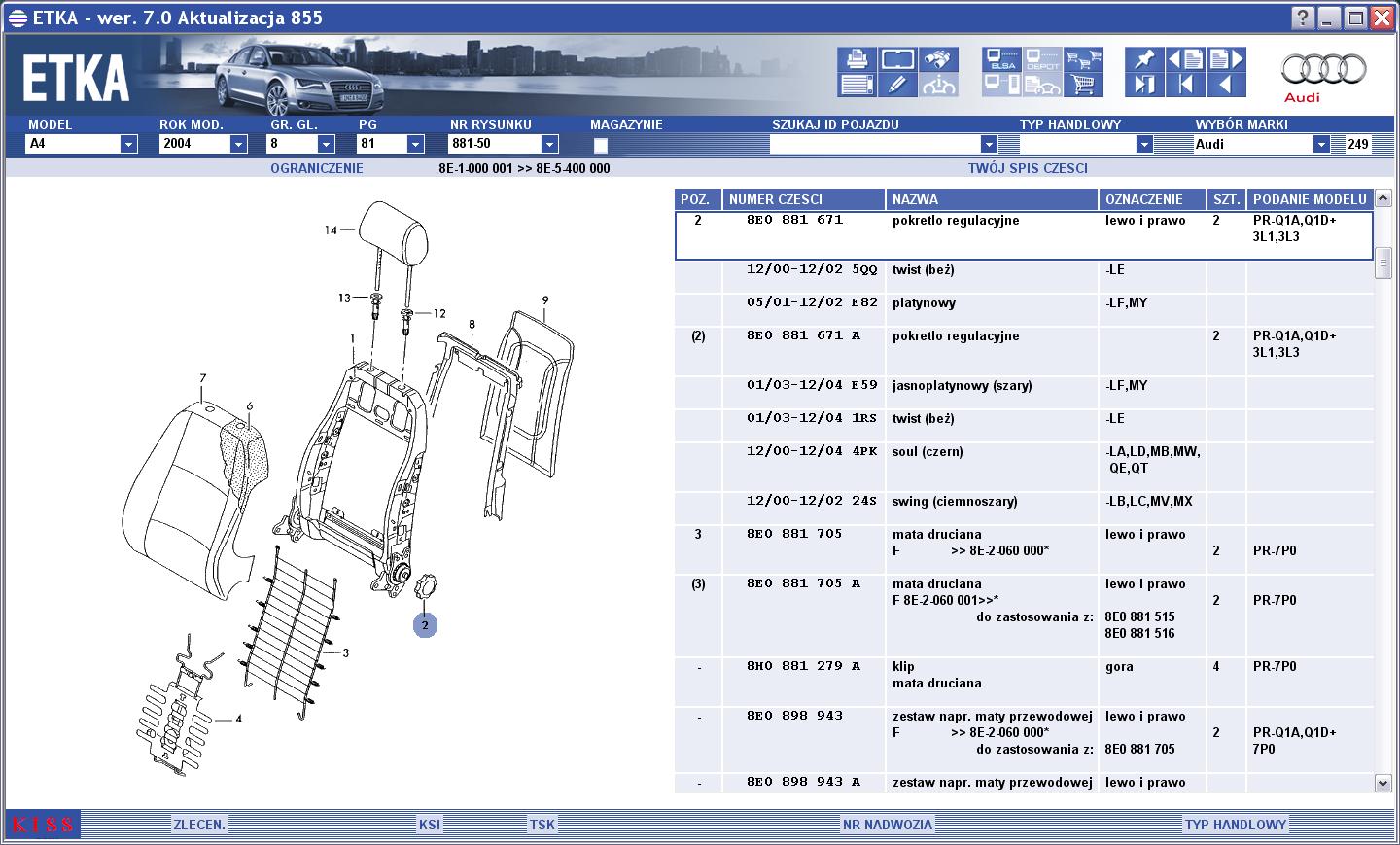This screenshot has height=845, width=1400.
Task: Open ZLECEN. in the bottom bar
Action: pyautogui.click(x=199, y=825)
